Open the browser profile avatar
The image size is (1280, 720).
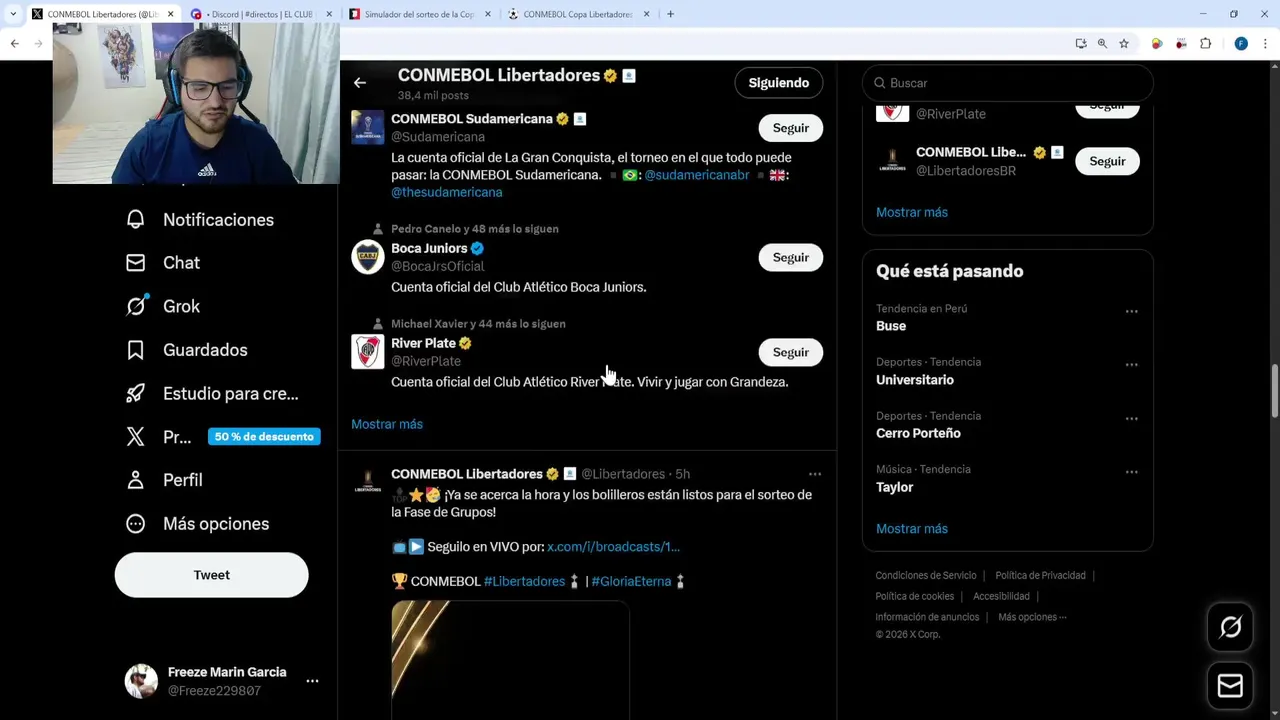click(1241, 43)
